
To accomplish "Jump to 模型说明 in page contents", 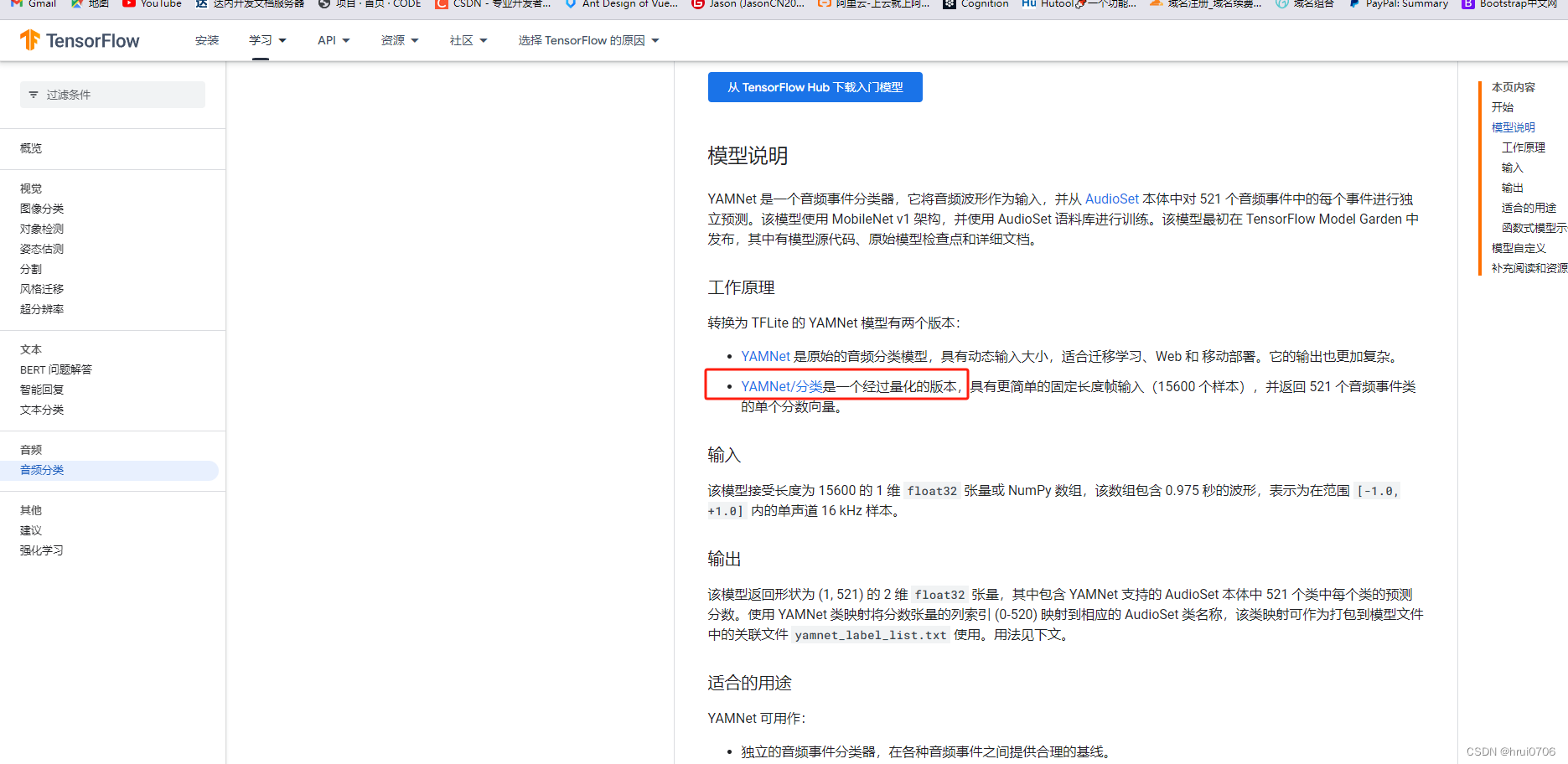I will 1514,127.
